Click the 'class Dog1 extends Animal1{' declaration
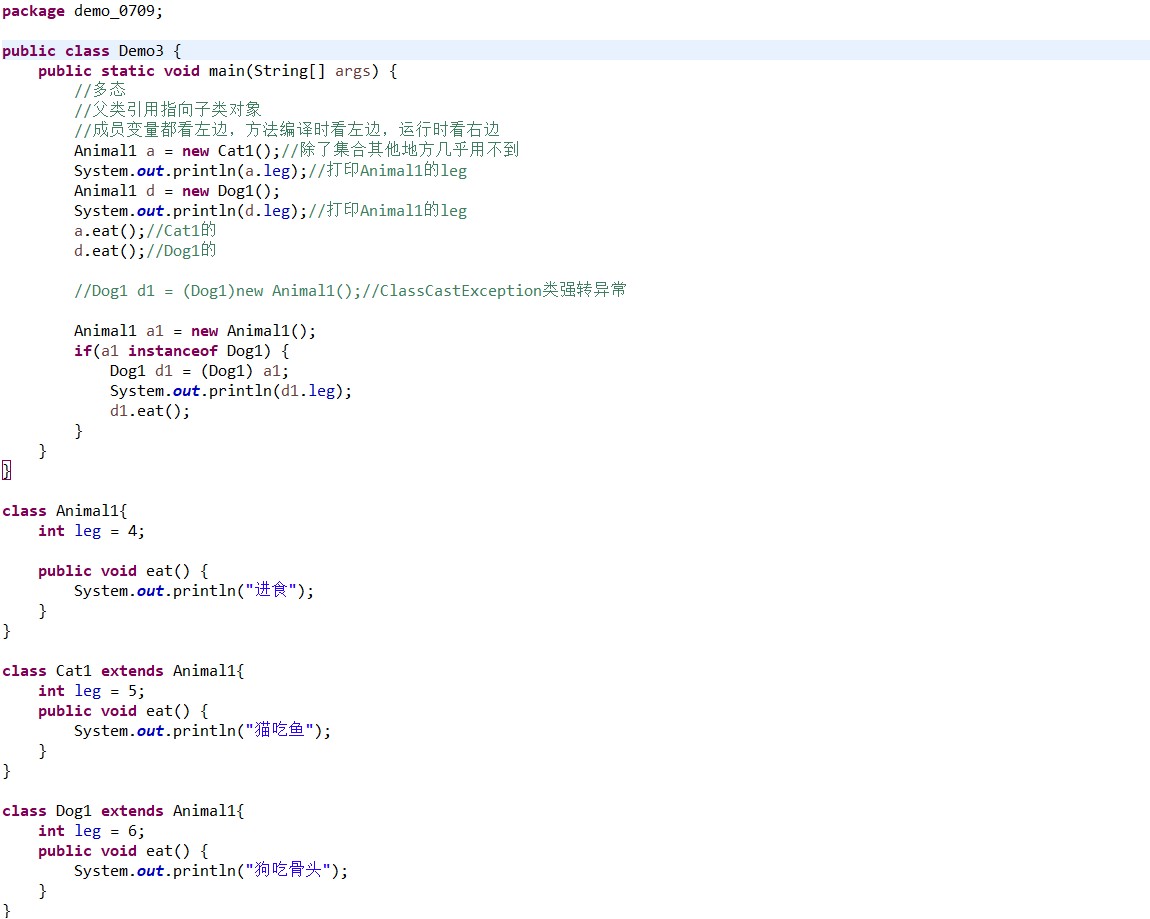 (x=123, y=811)
